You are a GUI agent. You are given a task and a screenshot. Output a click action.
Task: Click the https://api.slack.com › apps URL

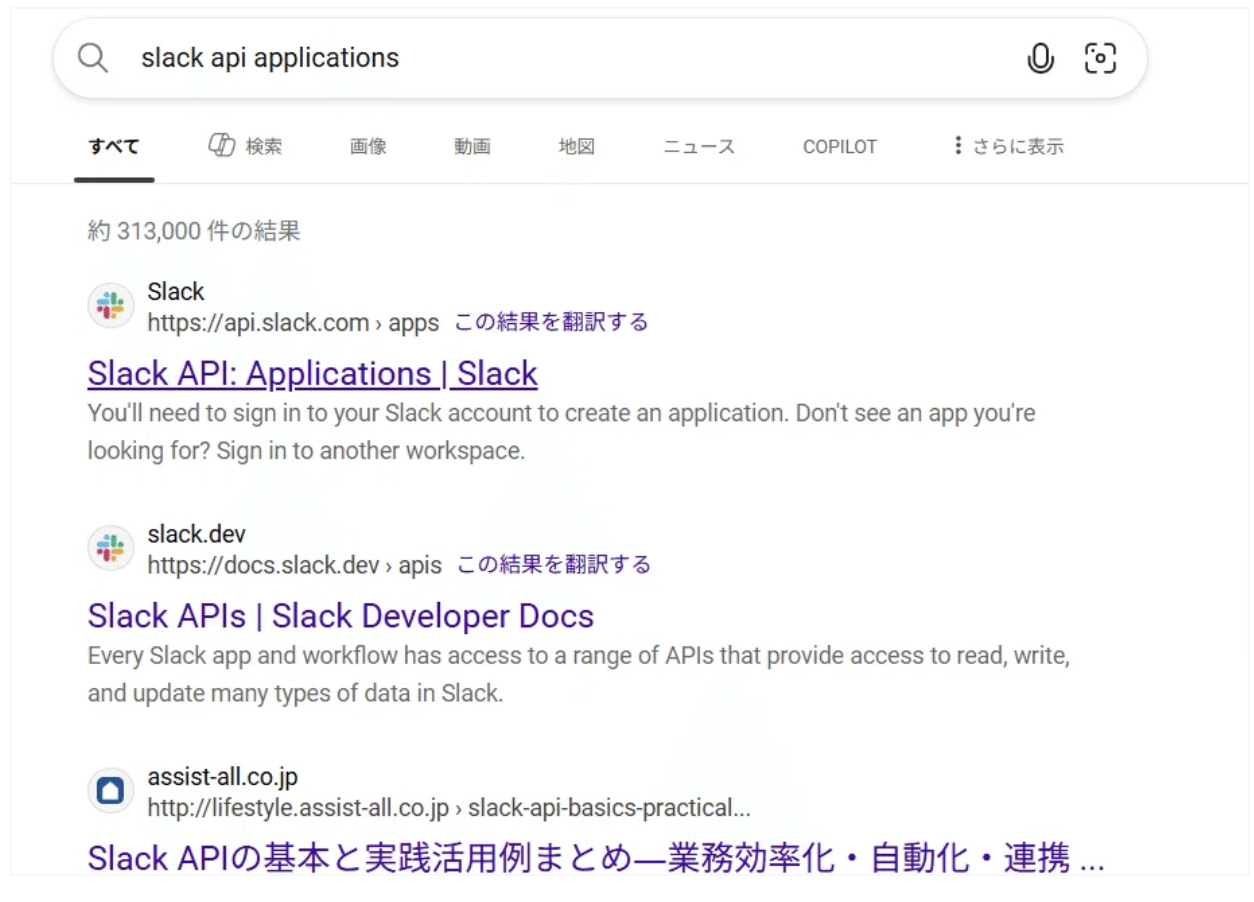pyautogui.click(x=293, y=323)
